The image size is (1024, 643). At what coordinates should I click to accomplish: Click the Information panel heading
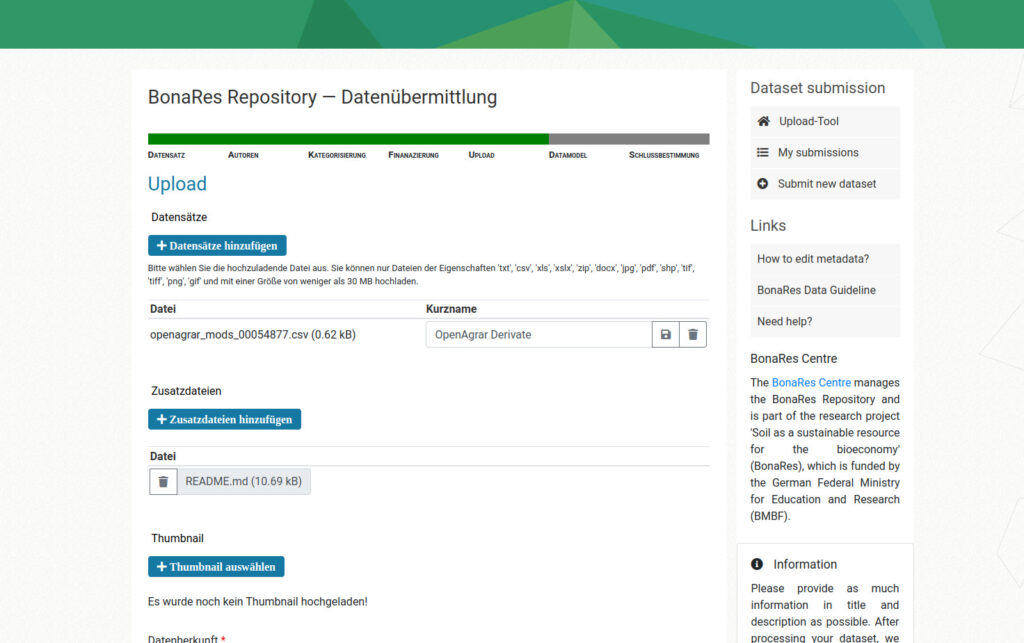(805, 564)
